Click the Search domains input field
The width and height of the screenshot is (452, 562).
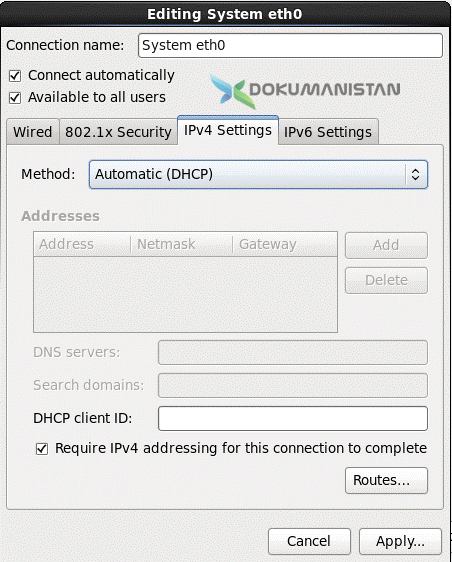click(x=293, y=385)
